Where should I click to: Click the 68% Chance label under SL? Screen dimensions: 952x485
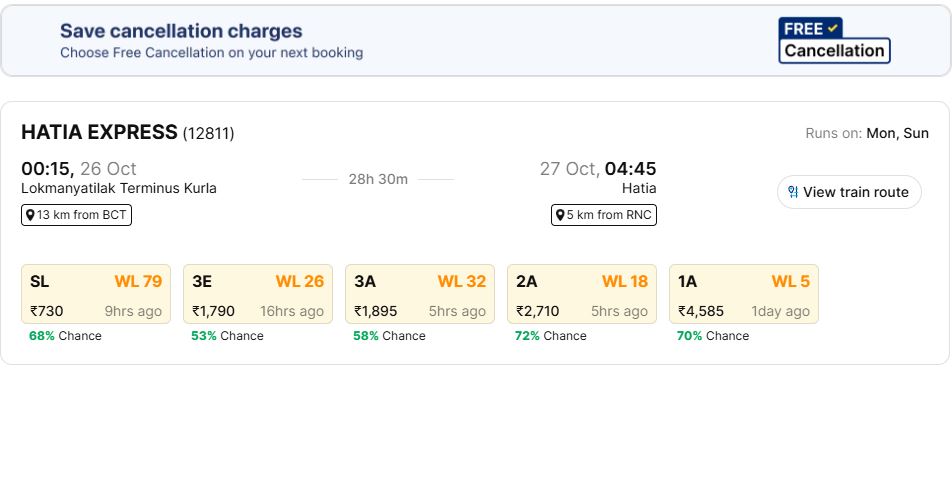click(65, 336)
